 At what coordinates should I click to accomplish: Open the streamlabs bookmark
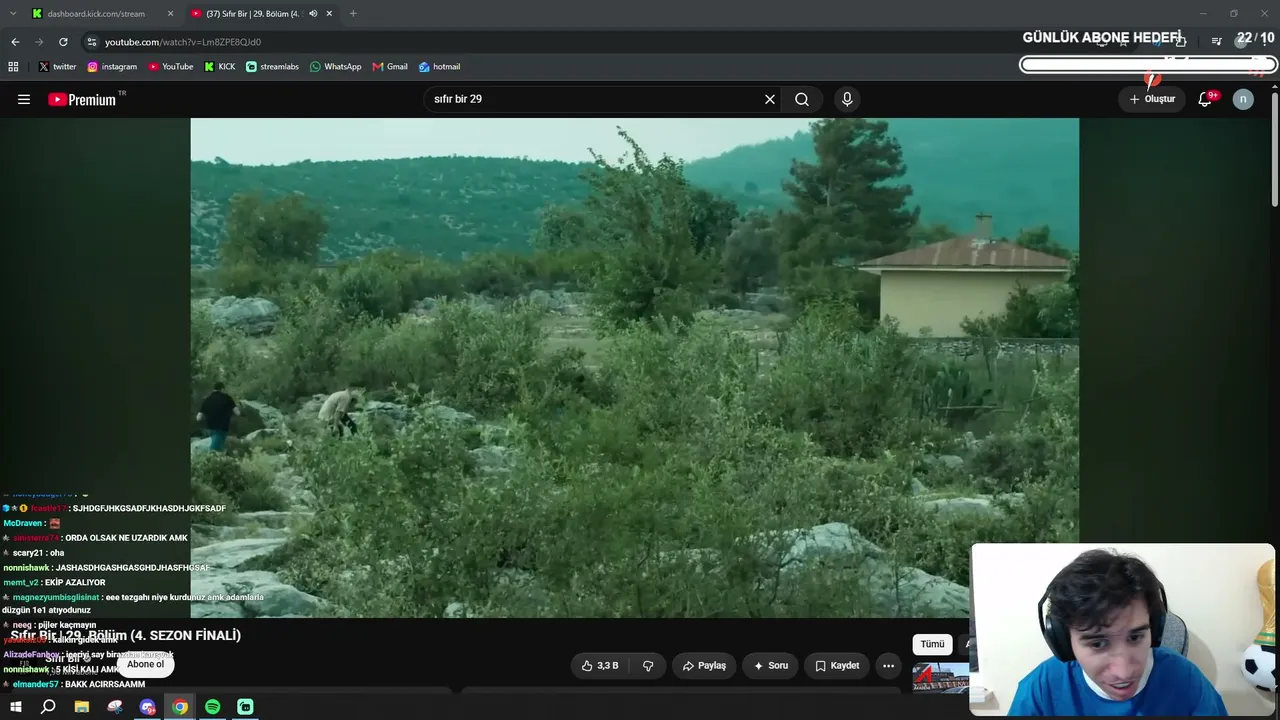coord(272,67)
